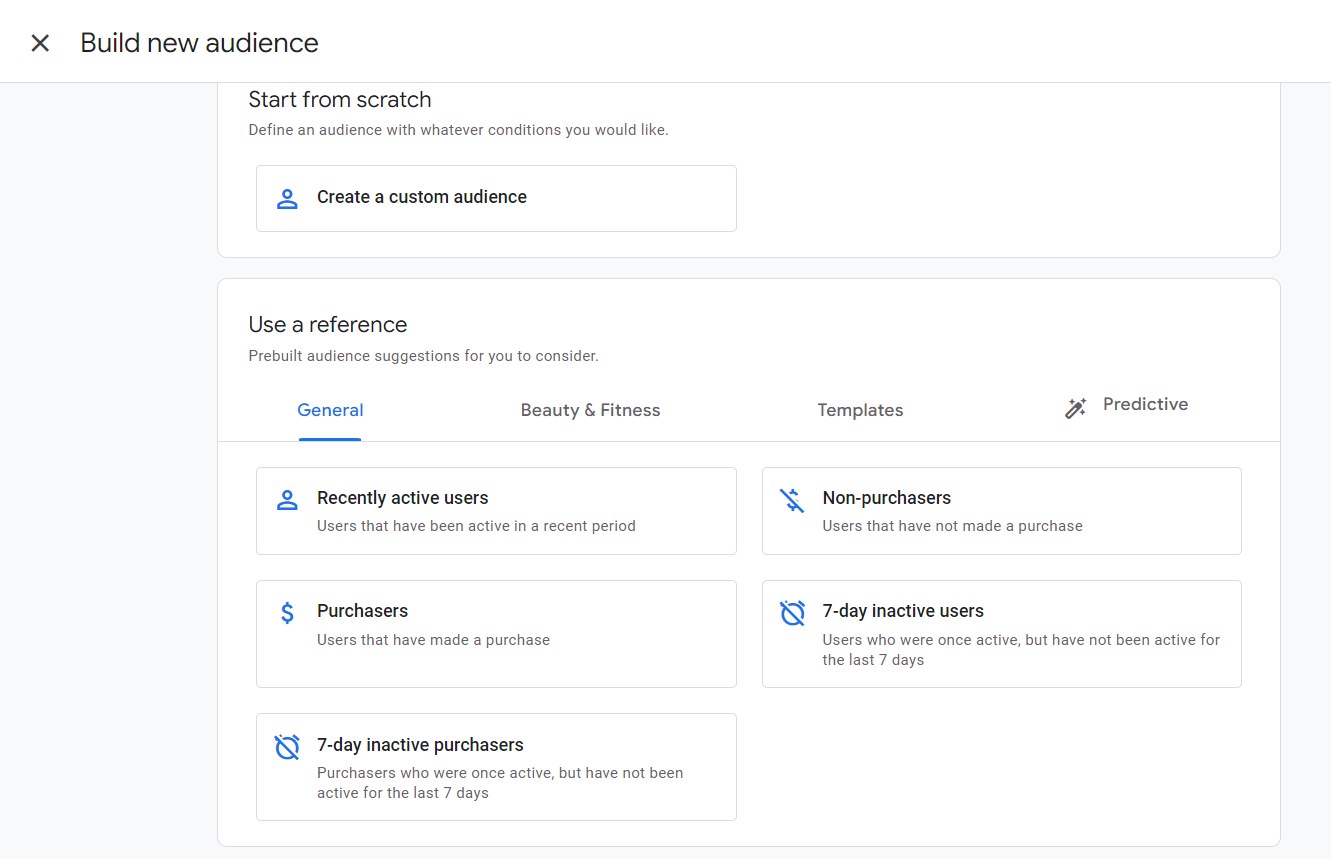The width and height of the screenshot is (1331, 859).
Task: Select Create a custom audience
Action: click(x=496, y=198)
